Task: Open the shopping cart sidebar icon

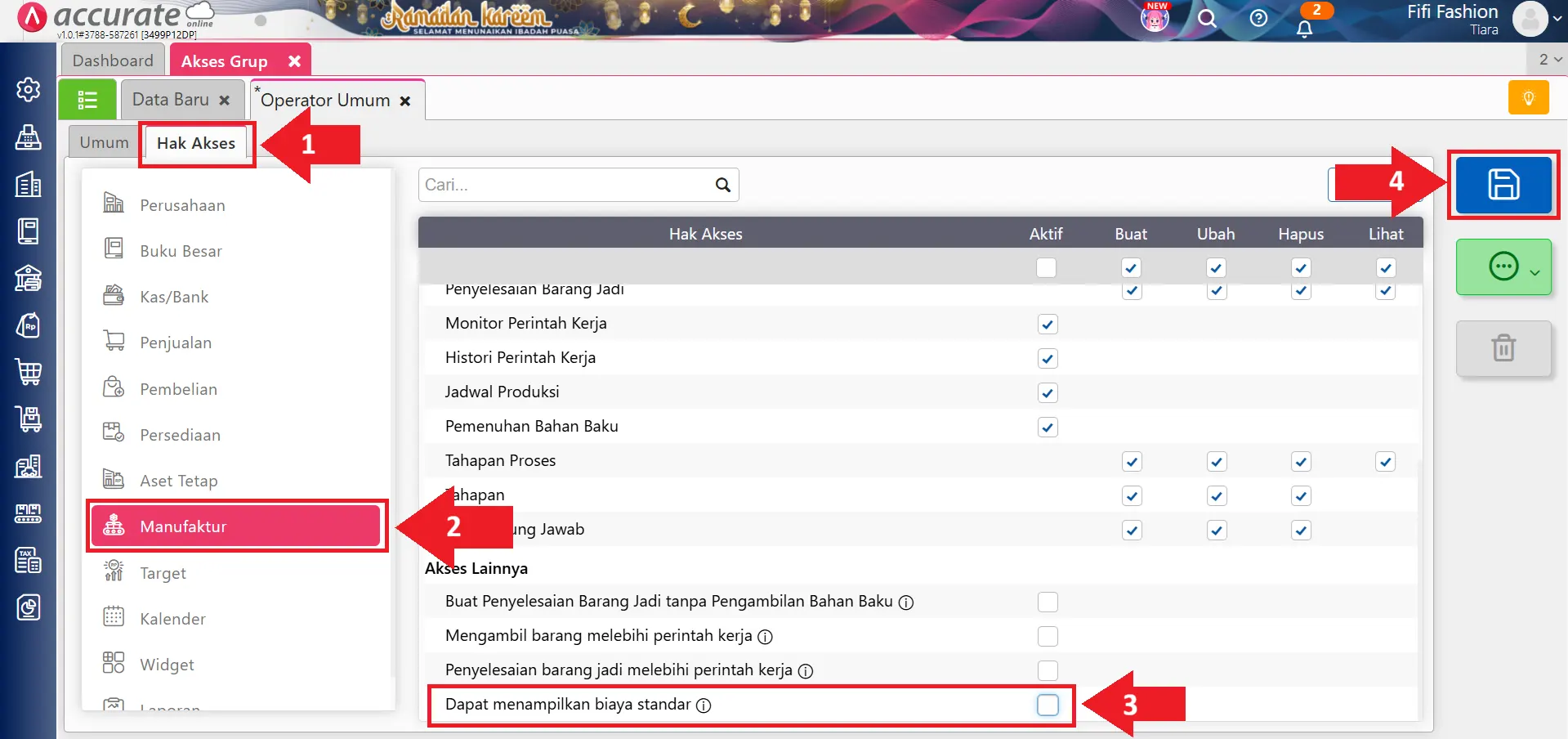Action: coord(29,372)
